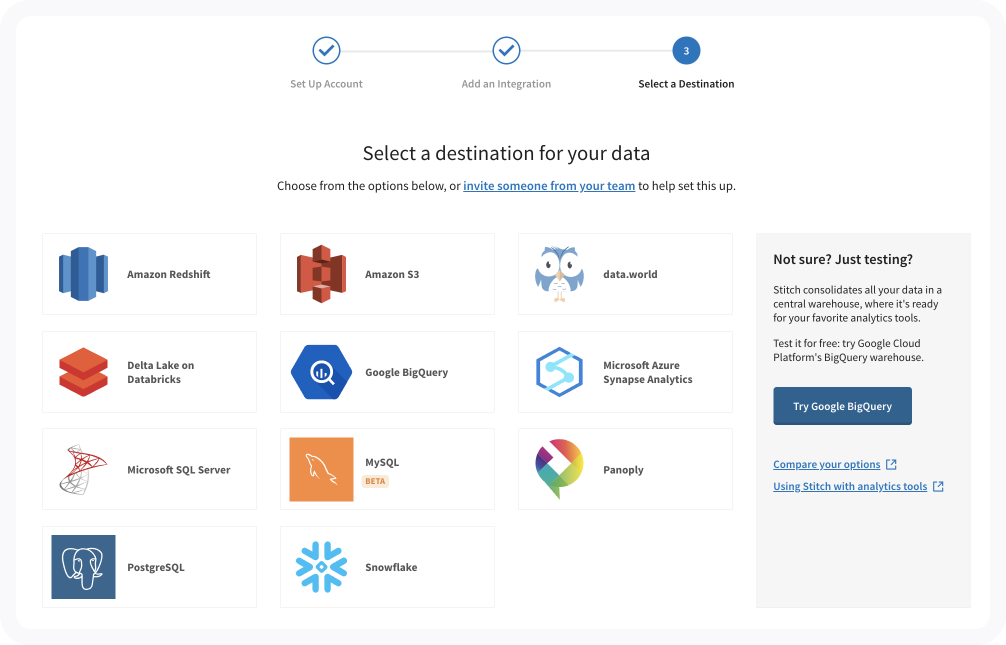Click the Select a destination for your data heading
Screen dimensions: 1006x645
click(506, 153)
